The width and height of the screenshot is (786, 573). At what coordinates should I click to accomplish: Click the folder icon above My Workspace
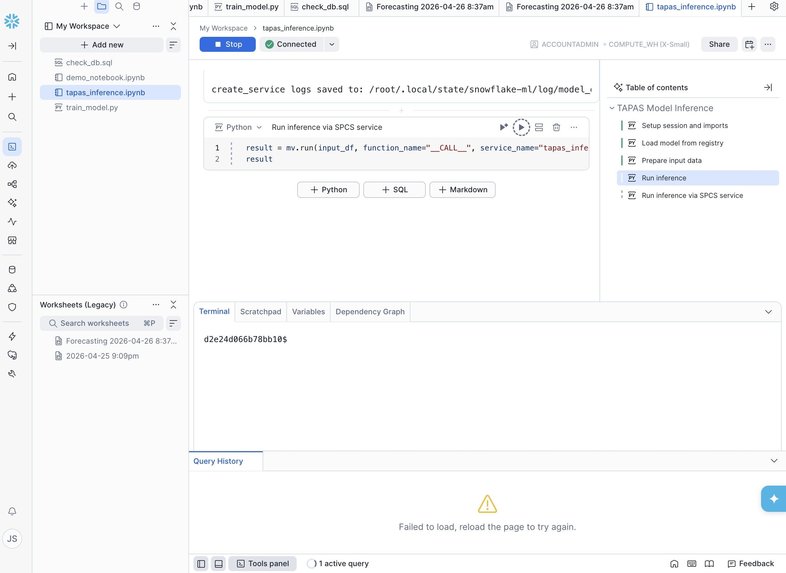coord(102,7)
